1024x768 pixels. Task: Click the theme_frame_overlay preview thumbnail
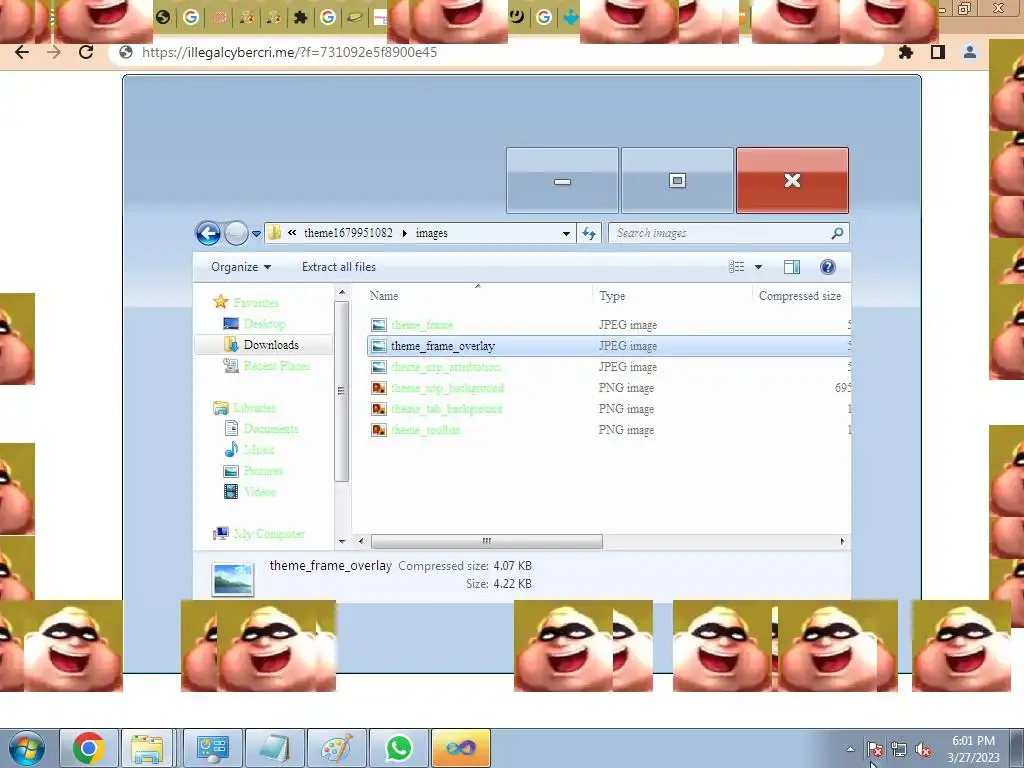point(233,579)
